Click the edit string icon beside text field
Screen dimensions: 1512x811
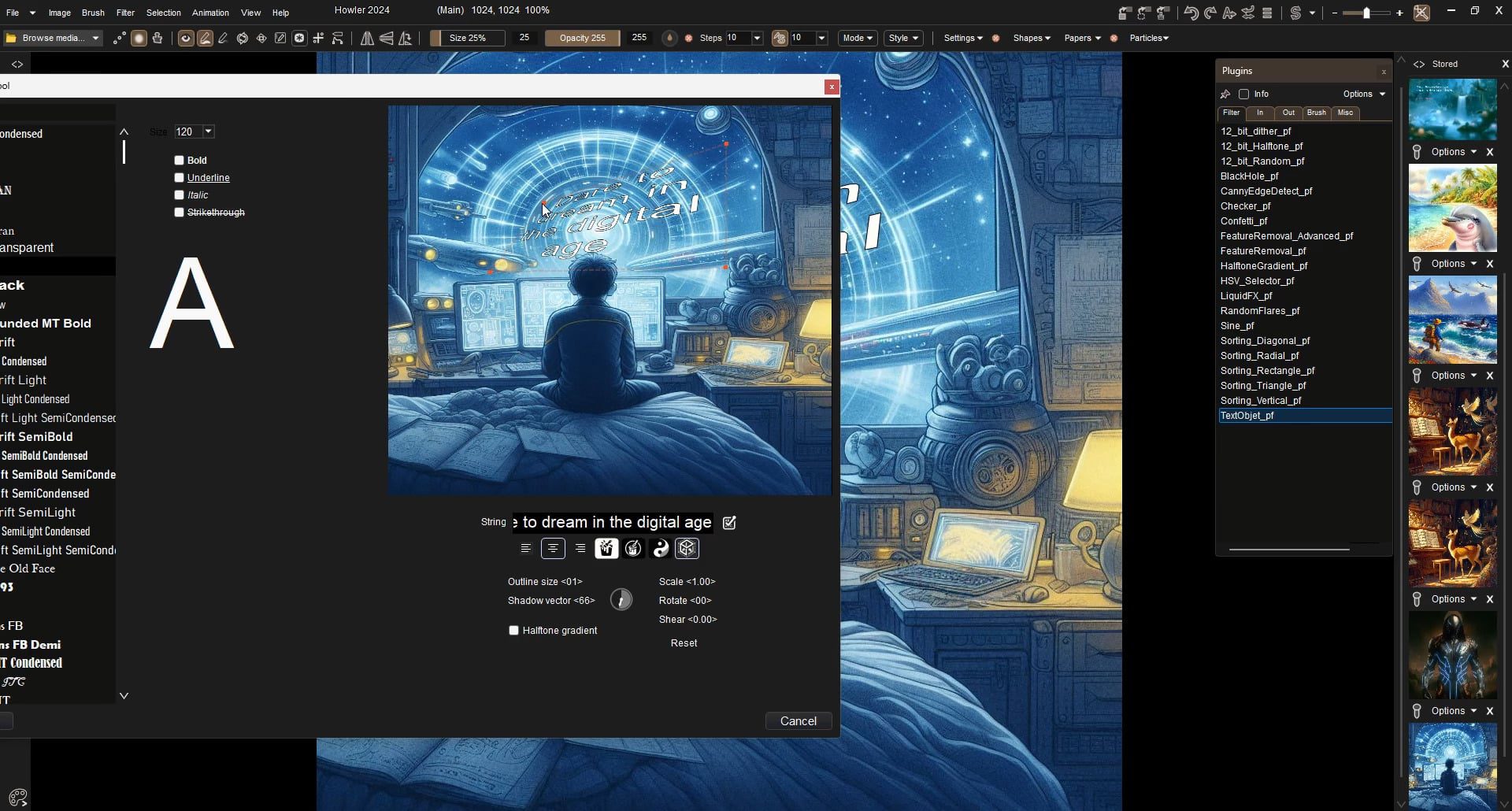(x=729, y=523)
